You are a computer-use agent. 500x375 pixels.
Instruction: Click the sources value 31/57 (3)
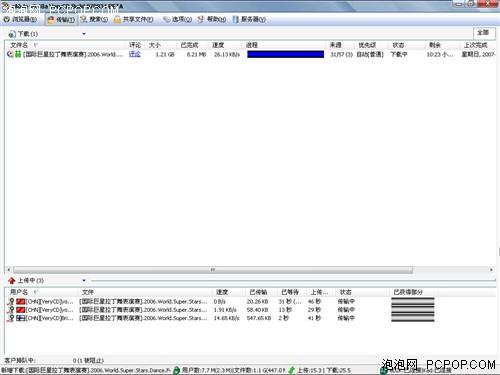point(341,54)
